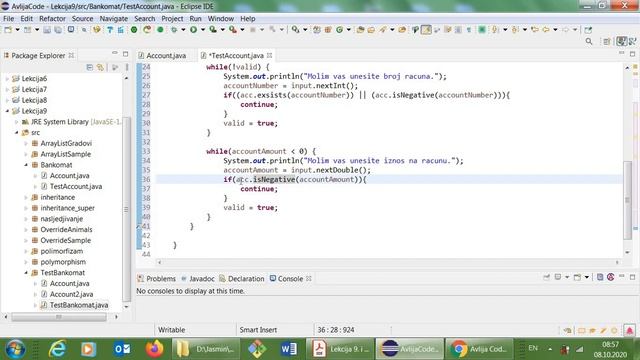Switch to the Debug perspective icon

633,41
